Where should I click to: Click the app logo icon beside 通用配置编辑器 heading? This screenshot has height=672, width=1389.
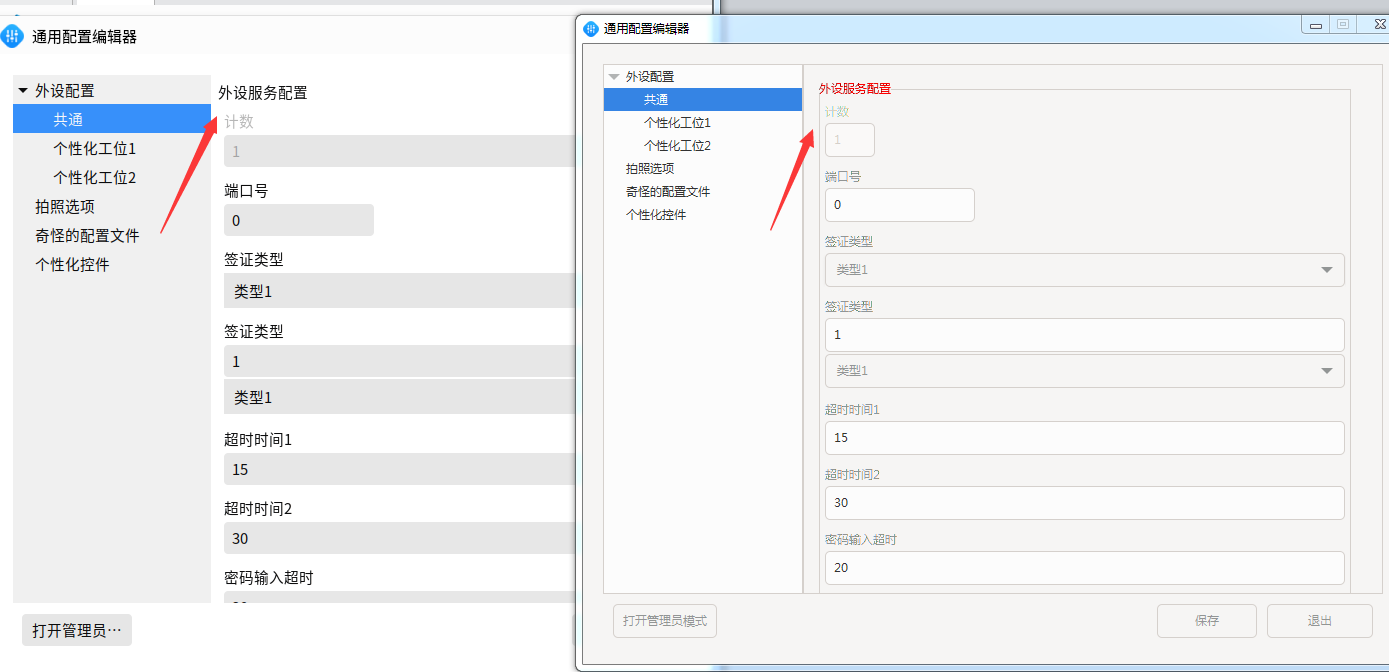[12, 35]
